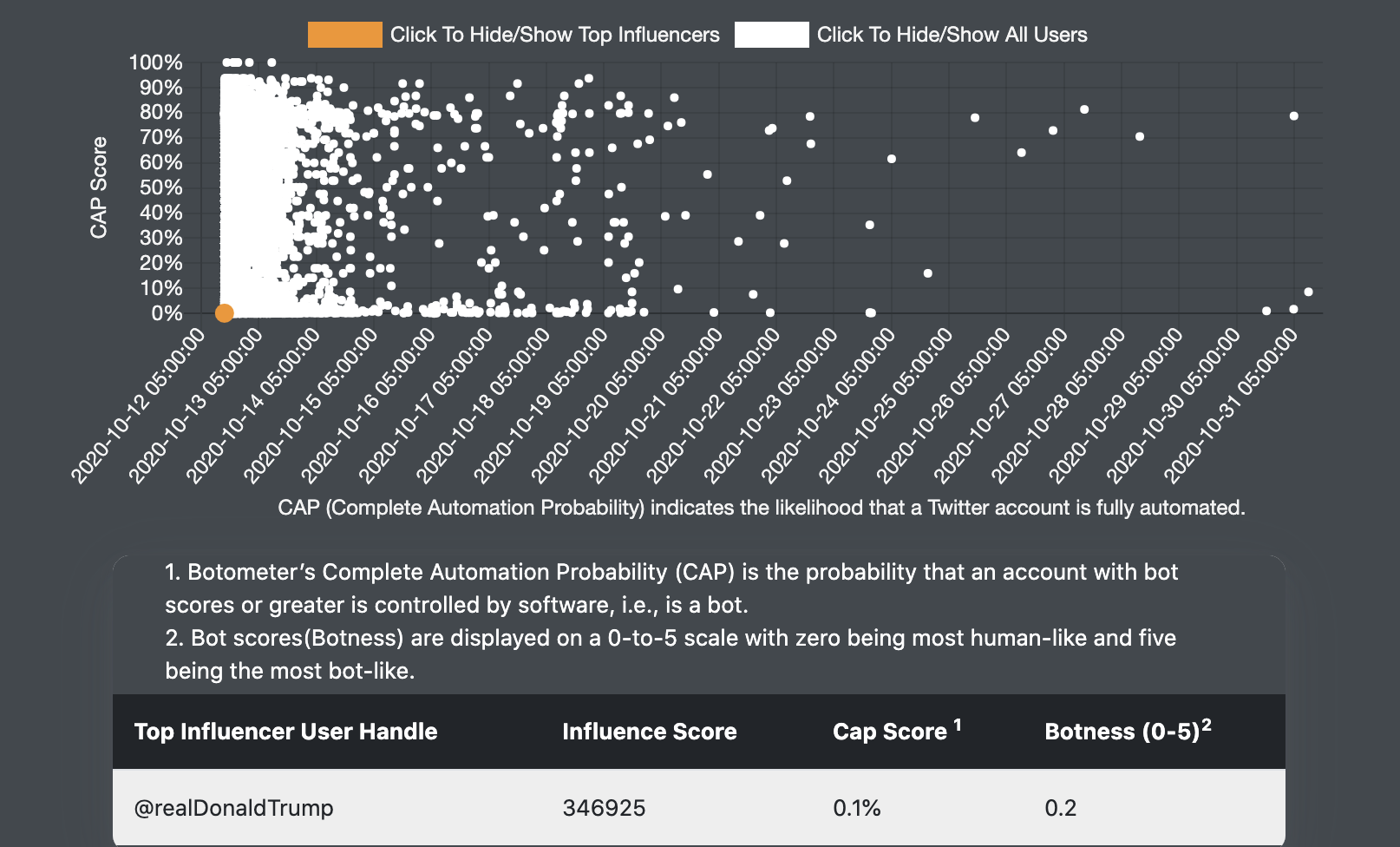Click the rightmost white data point on chart

click(1308, 292)
